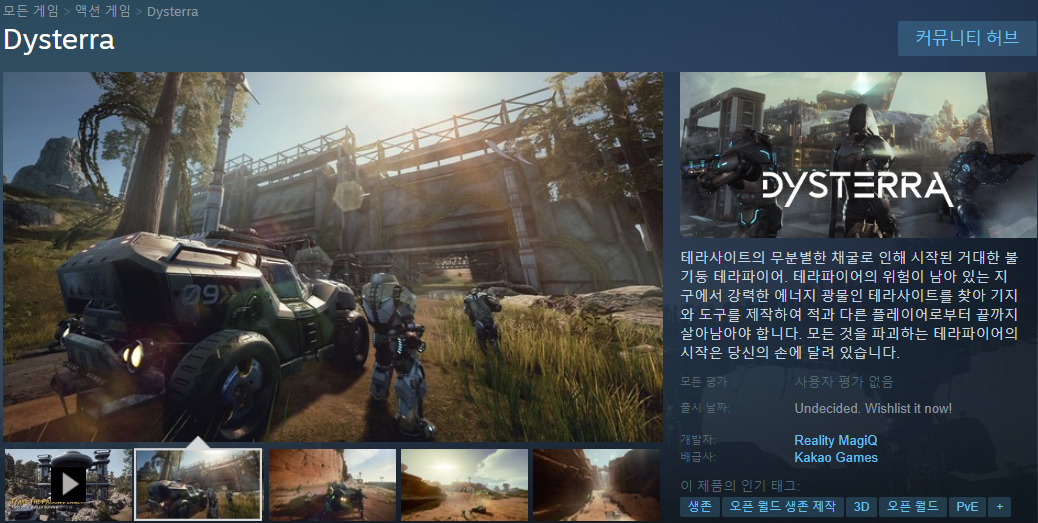Viewport: 1038px width, 523px height.
Task: Open the 커뮤니티 허브 button
Action: [967, 38]
